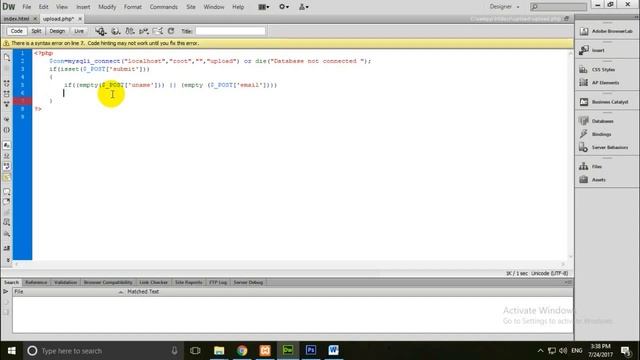The image size is (640, 360).
Task: Open the Browser Compatibility results tab
Action: tap(108, 282)
